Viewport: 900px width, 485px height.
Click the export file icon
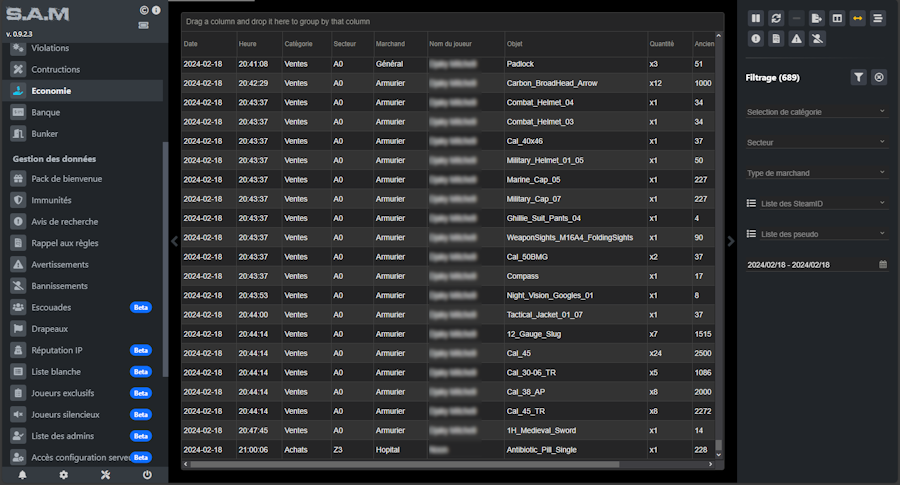pyautogui.click(x=817, y=18)
